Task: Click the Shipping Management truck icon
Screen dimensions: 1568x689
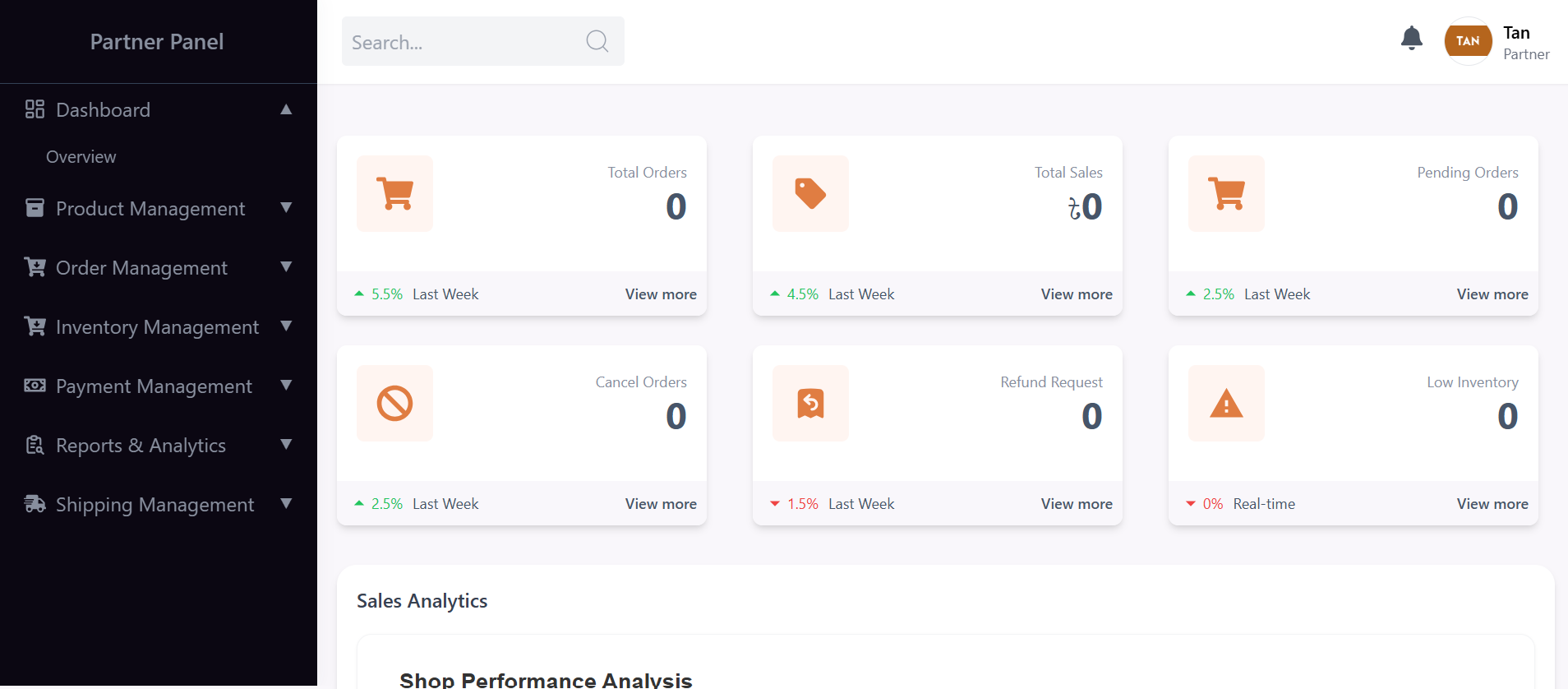Action: coord(35,504)
